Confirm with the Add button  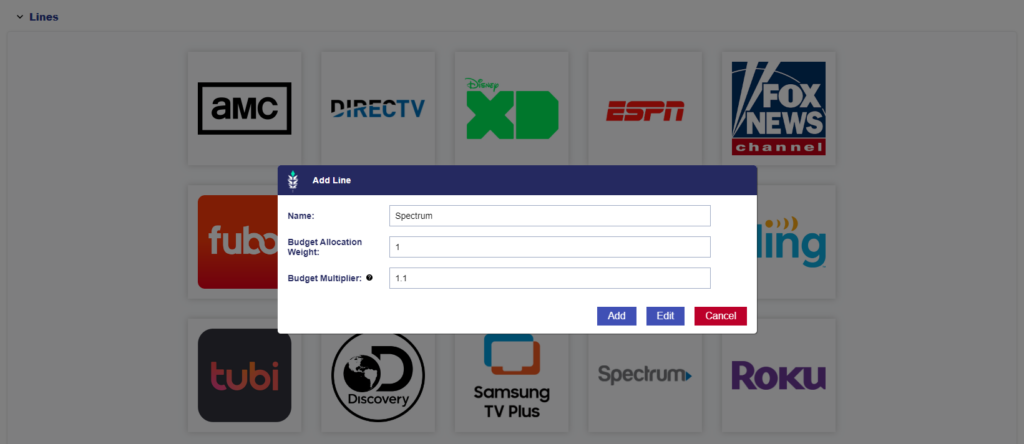click(616, 316)
